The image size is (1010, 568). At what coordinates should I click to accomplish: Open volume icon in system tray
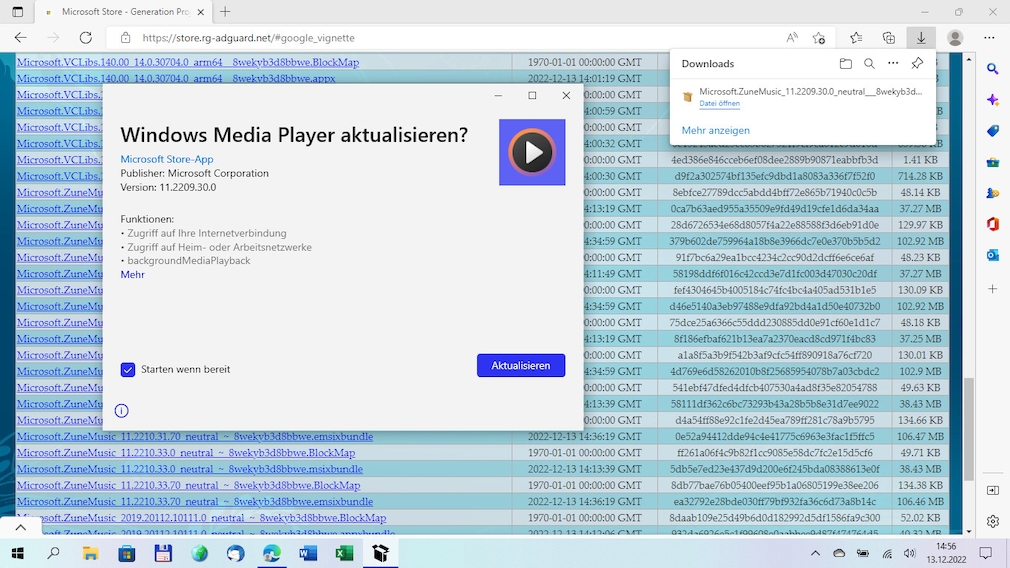(910, 553)
